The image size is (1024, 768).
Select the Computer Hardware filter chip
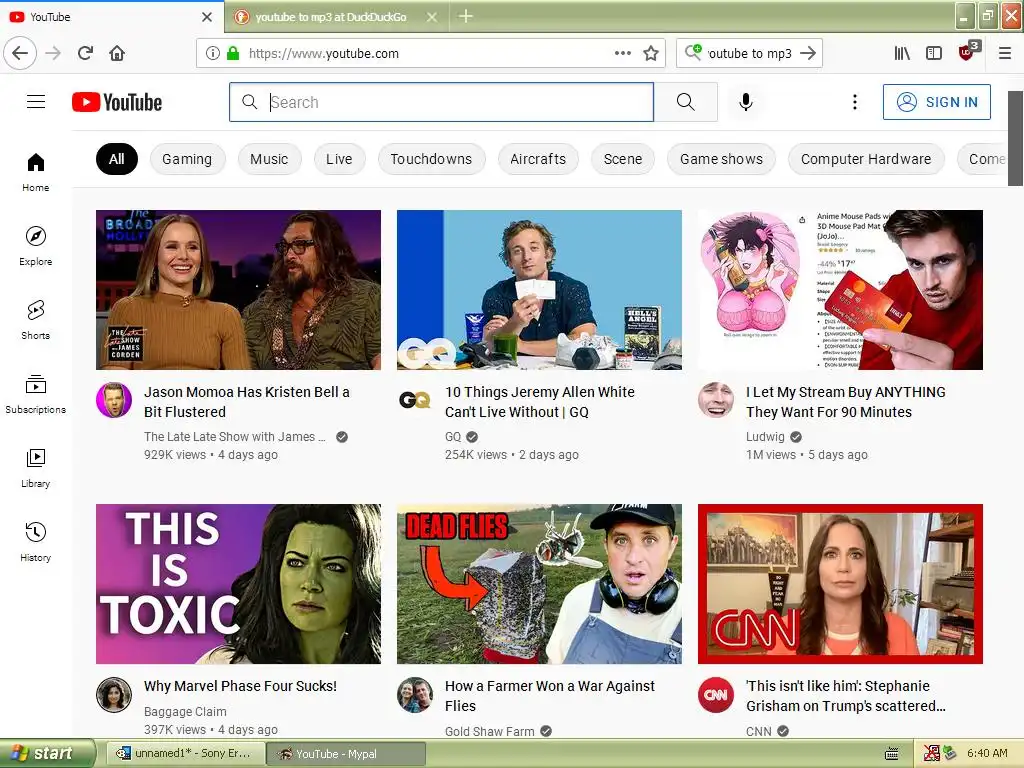pos(866,159)
